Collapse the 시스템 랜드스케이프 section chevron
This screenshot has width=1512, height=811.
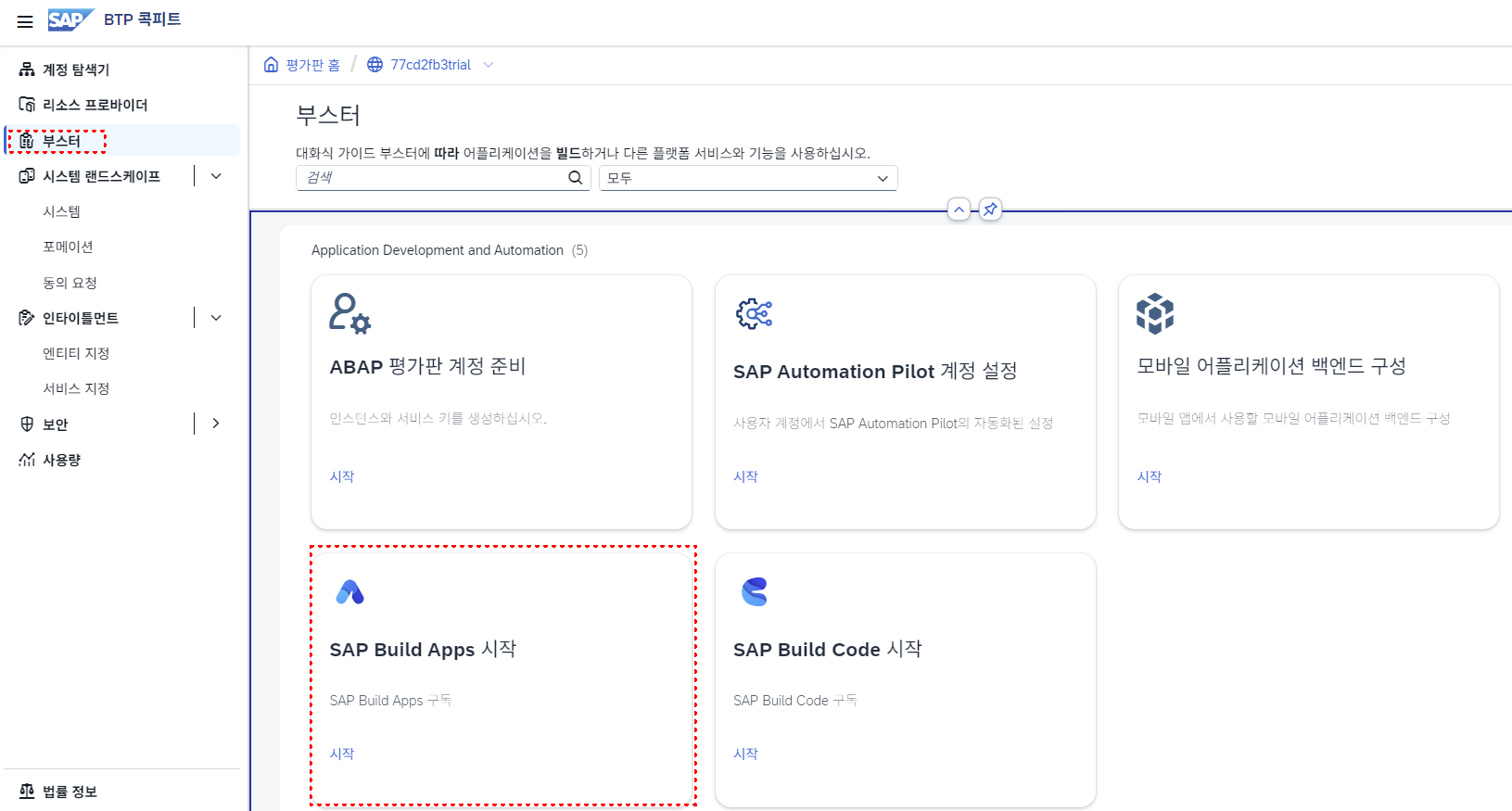click(216, 176)
